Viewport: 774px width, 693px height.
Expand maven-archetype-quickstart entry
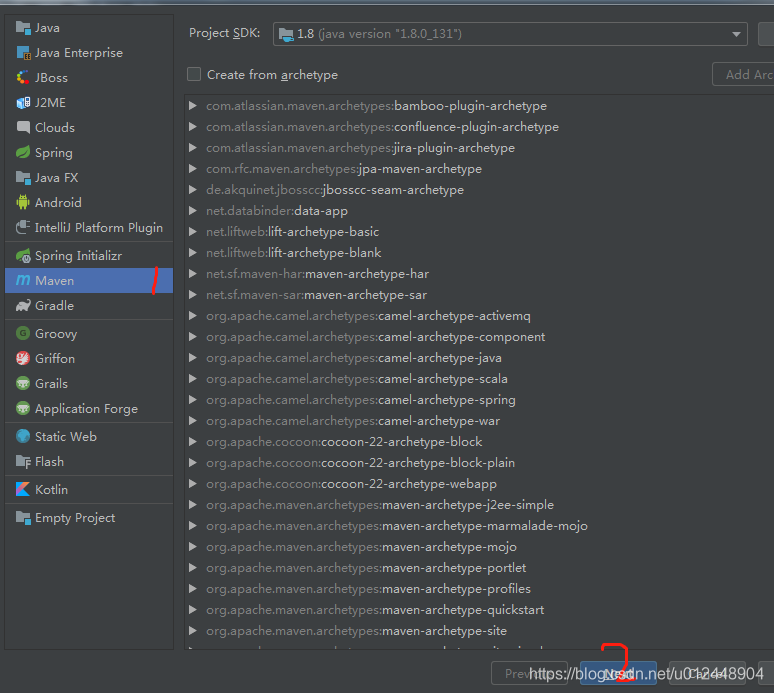193,610
